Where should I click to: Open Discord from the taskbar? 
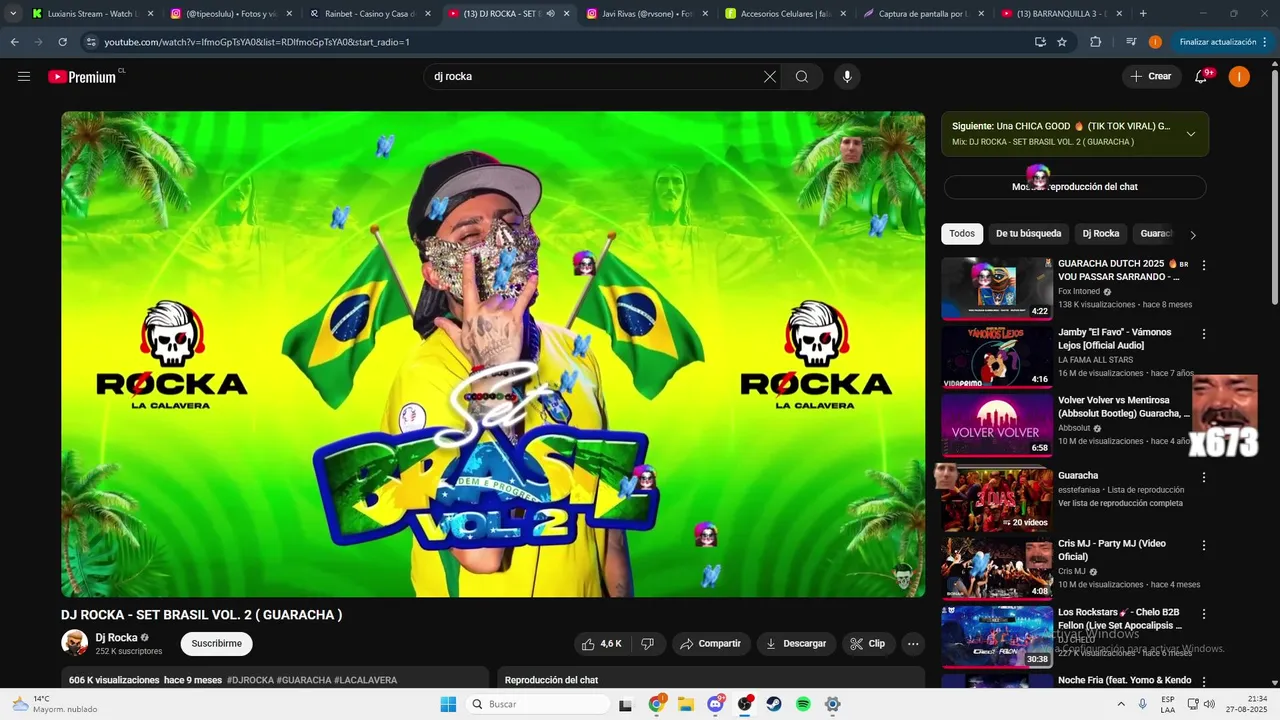tap(716, 704)
